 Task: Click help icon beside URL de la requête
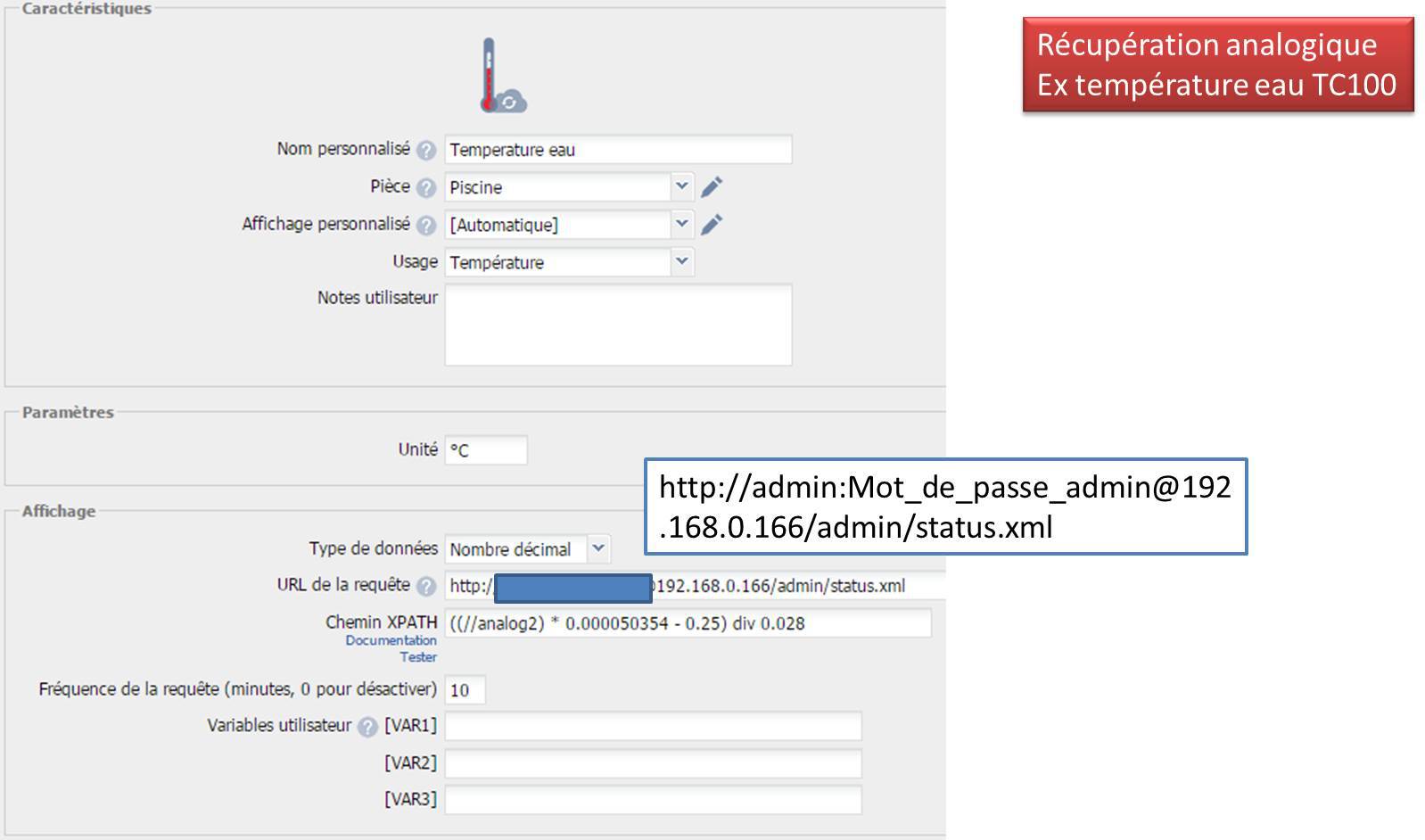click(426, 586)
